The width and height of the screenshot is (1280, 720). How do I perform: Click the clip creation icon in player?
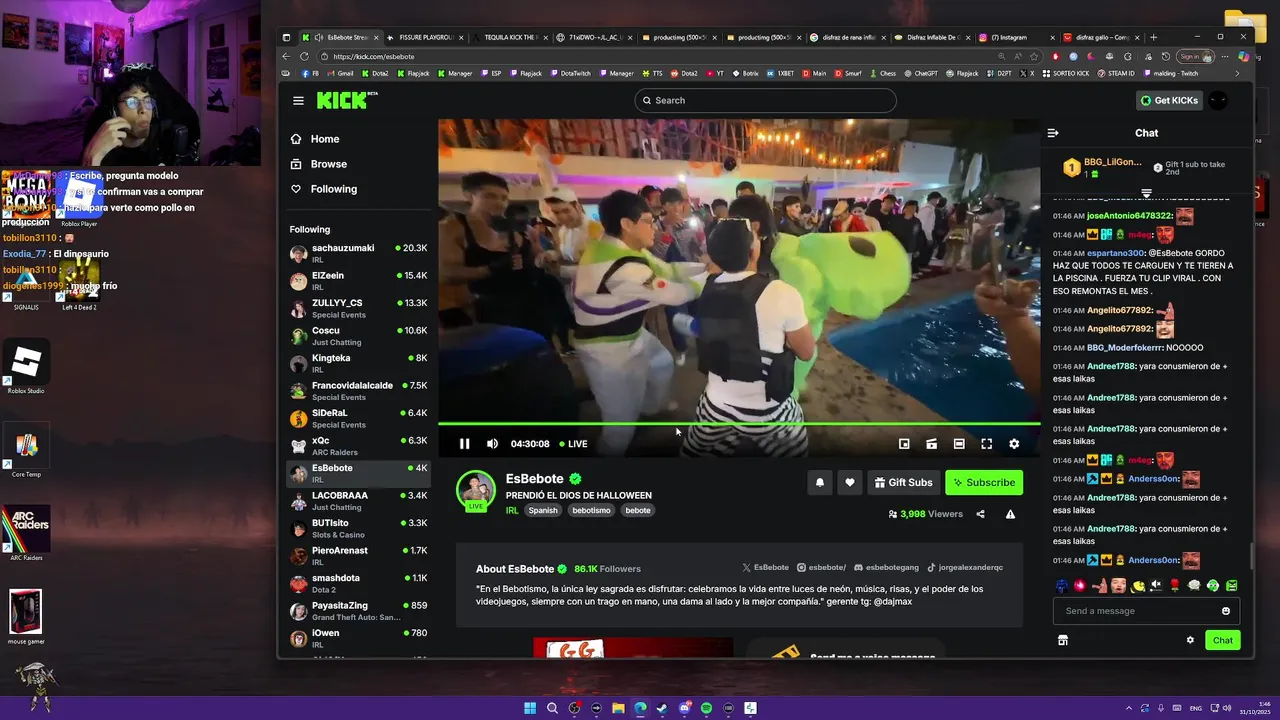tap(931, 444)
